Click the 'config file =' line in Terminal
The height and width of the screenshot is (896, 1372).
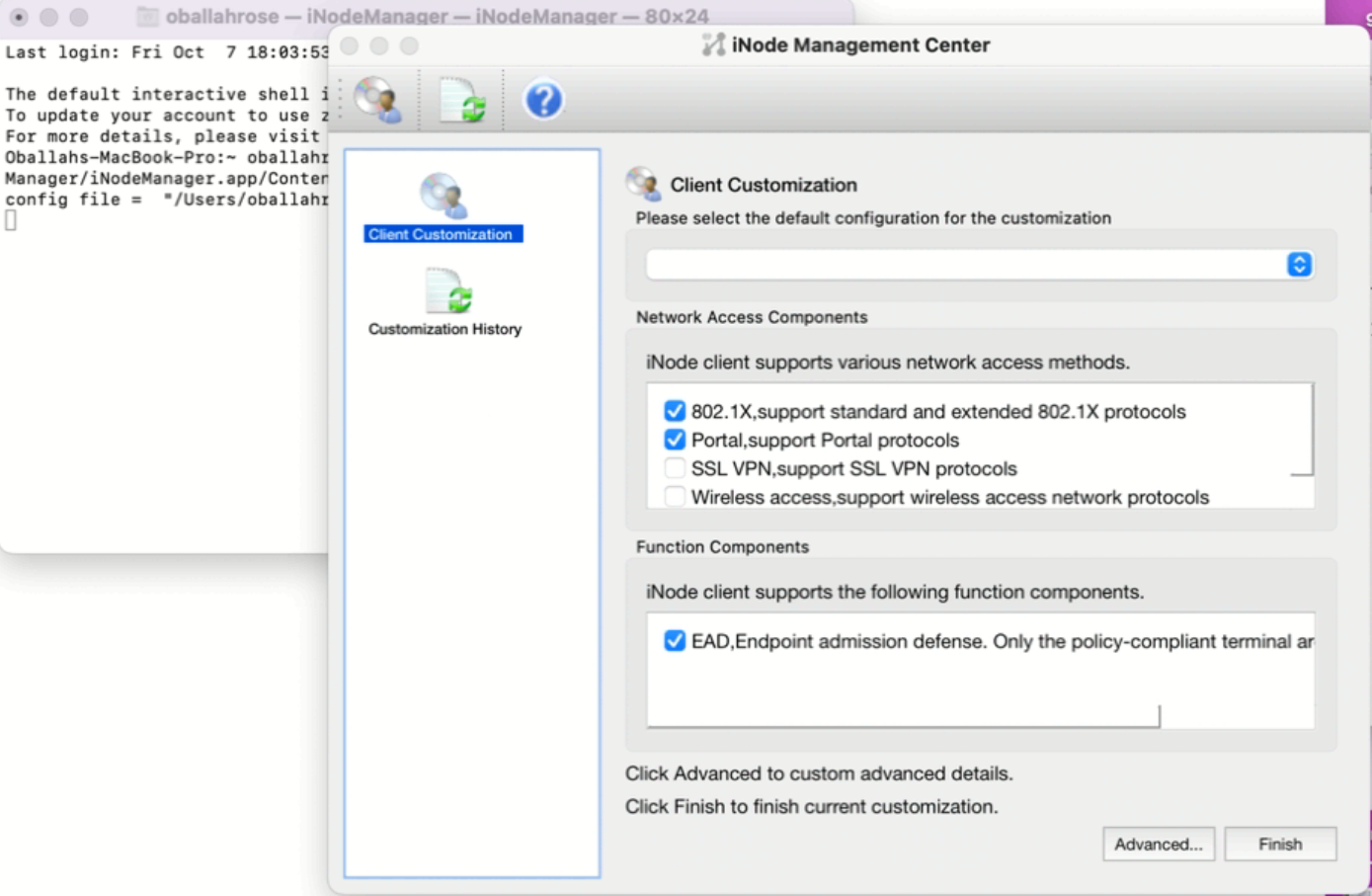point(166,200)
